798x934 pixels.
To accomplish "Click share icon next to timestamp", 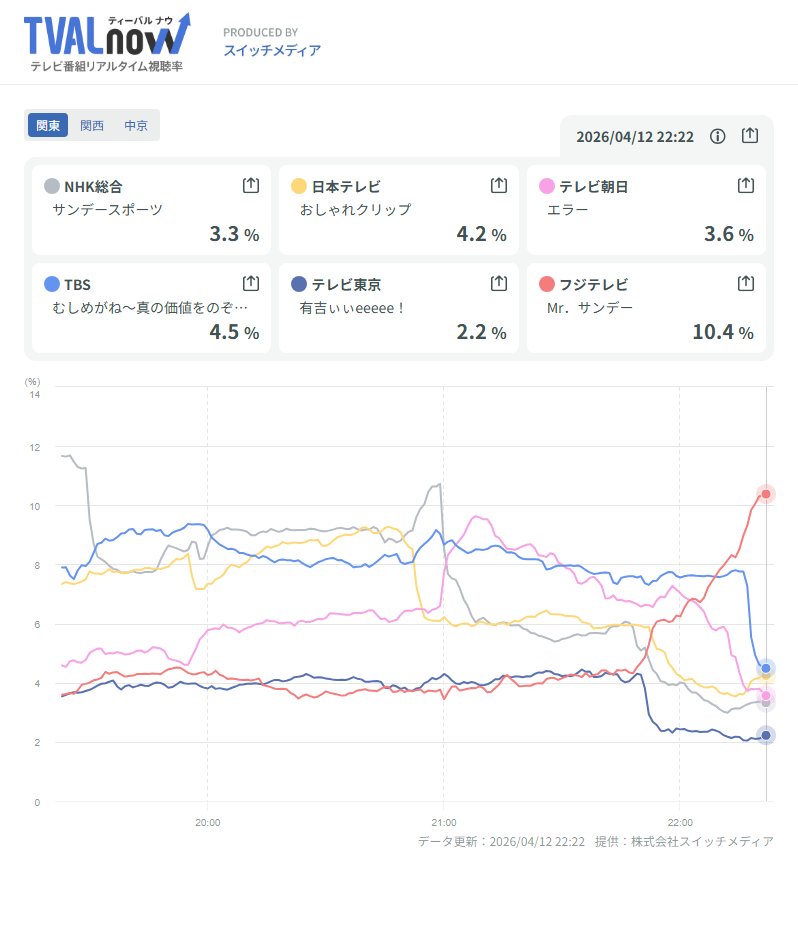I will point(750,136).
